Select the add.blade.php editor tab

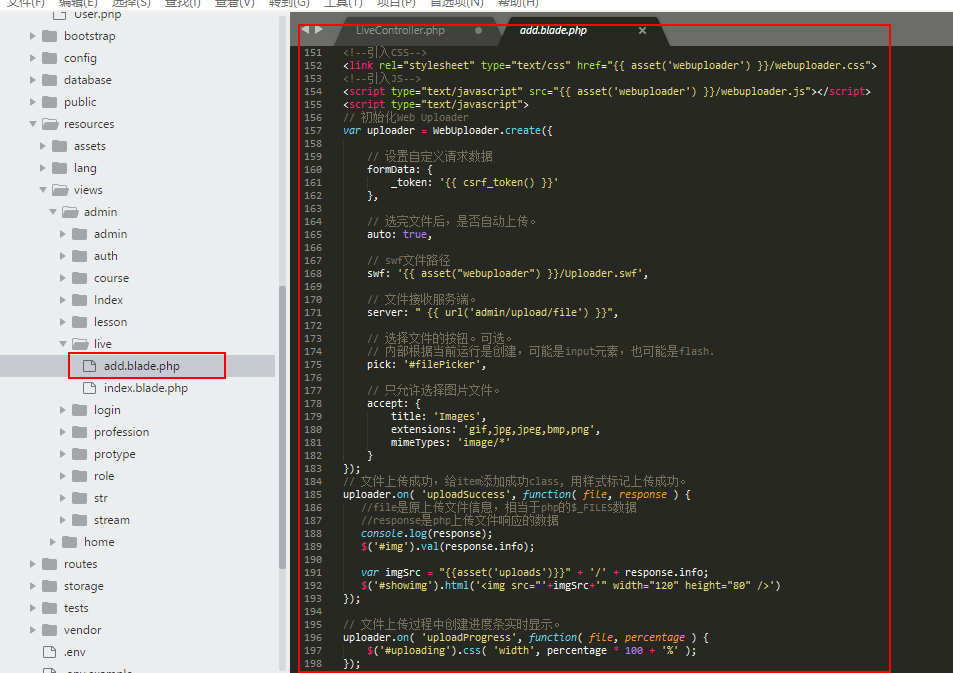pyautogui.click(x=553, y=31)
